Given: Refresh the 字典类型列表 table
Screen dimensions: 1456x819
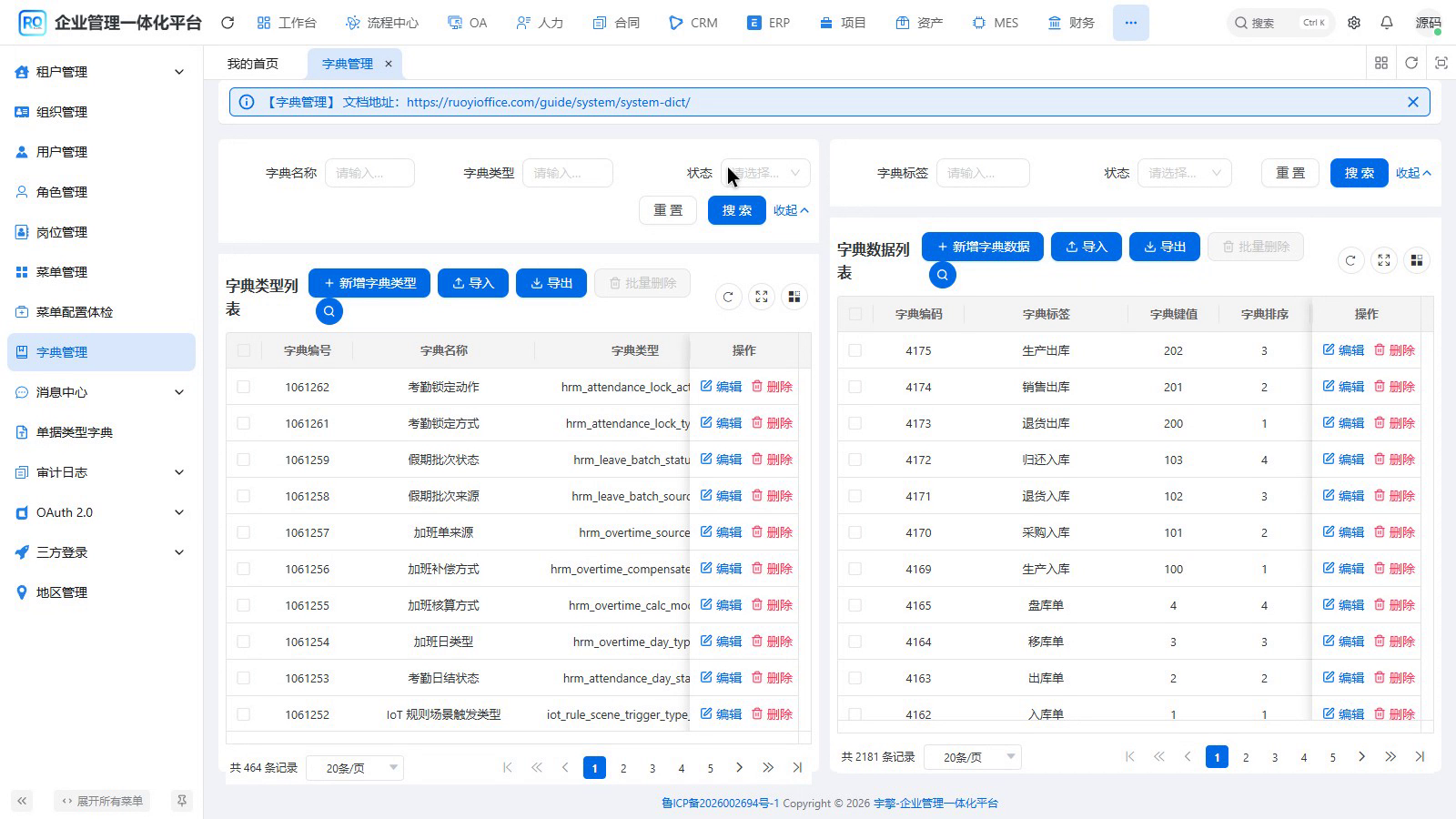Looking at the screenshot, I should coord(728,297).
